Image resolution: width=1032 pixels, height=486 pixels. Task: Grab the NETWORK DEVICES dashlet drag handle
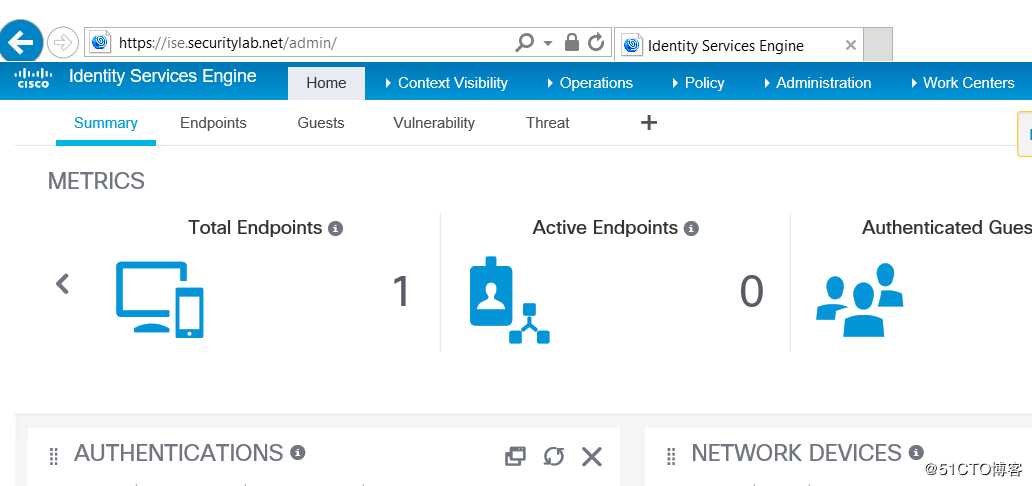click(671, 456)
